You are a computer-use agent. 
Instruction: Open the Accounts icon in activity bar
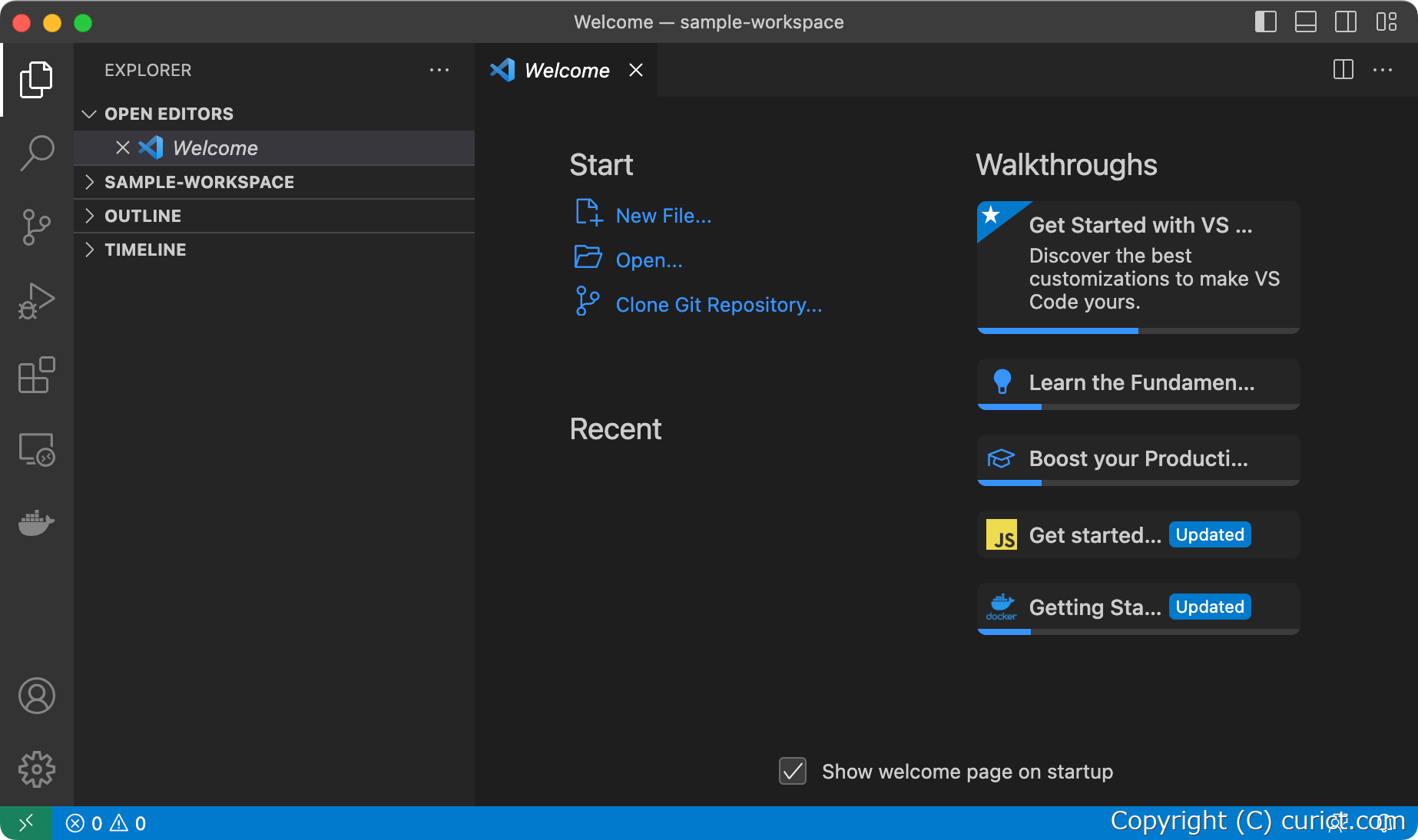[36, 696]
